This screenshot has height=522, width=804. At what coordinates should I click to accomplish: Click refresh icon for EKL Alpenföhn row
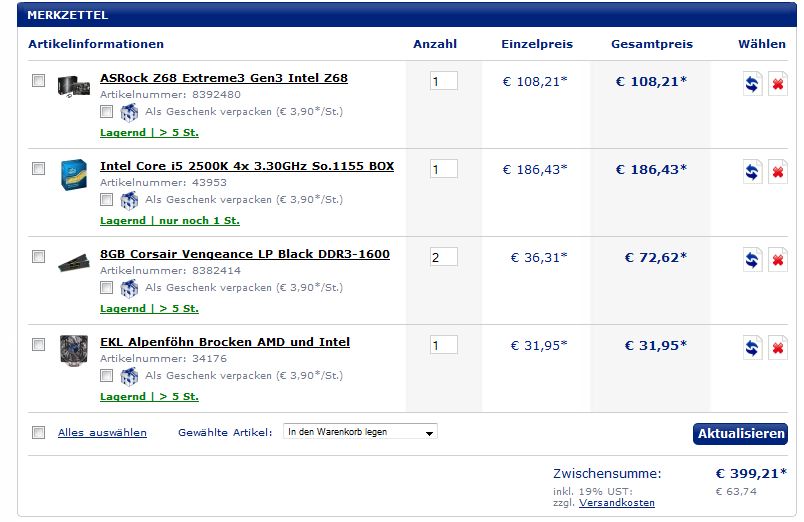pos(752,349)
